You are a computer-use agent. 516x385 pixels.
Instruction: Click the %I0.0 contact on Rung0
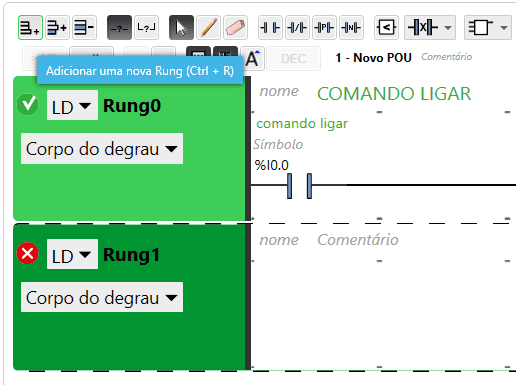coord(299,186)
